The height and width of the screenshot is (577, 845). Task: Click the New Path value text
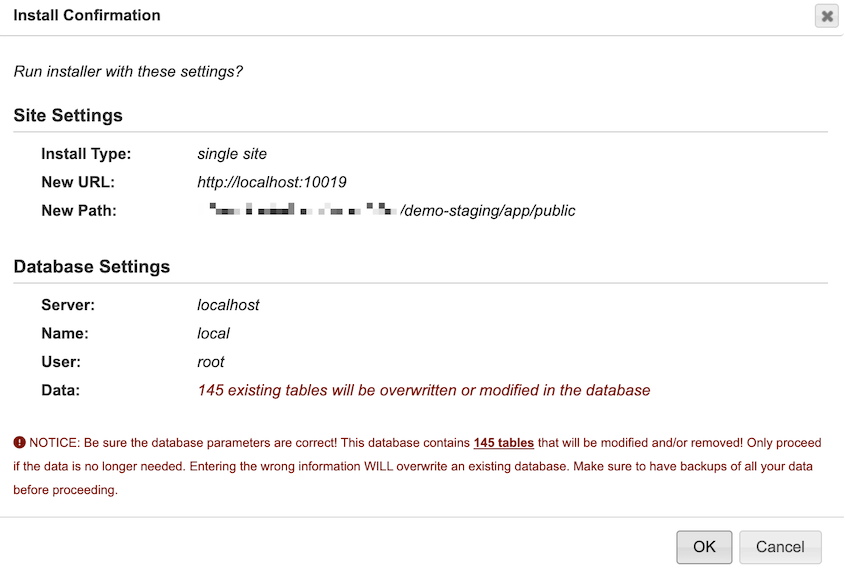388,211
